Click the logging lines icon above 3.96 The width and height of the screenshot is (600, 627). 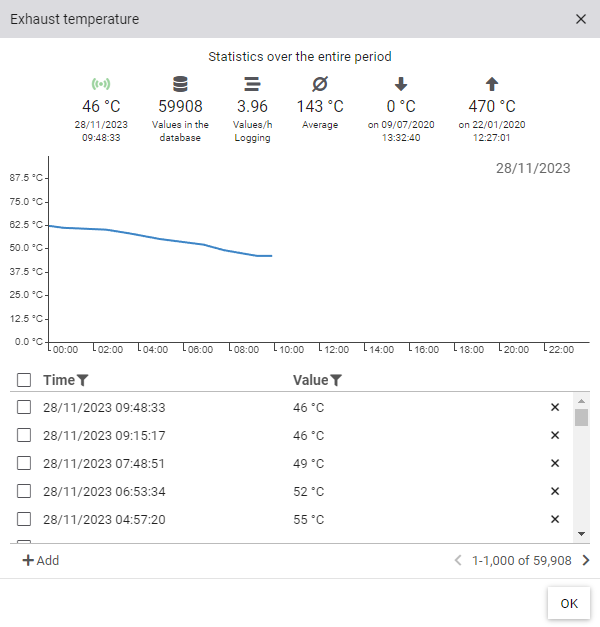point(252,84)
